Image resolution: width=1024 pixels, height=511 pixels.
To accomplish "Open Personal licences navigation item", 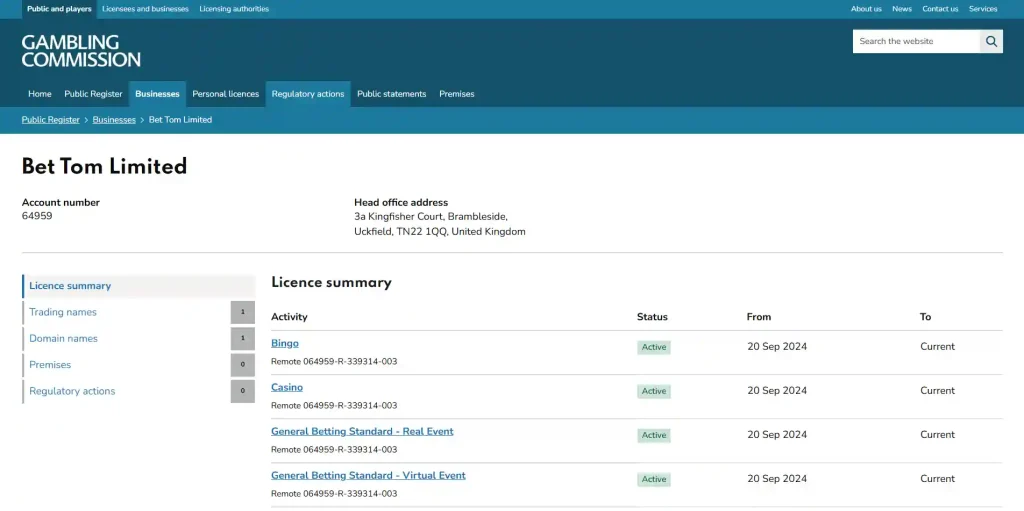I will point(225,94).
